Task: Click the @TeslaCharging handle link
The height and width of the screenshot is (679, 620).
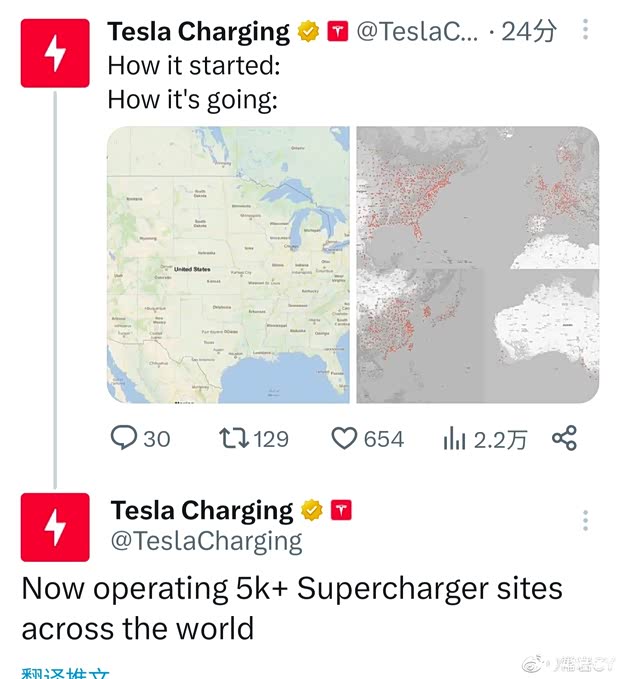Action: (x=206, y=541)
